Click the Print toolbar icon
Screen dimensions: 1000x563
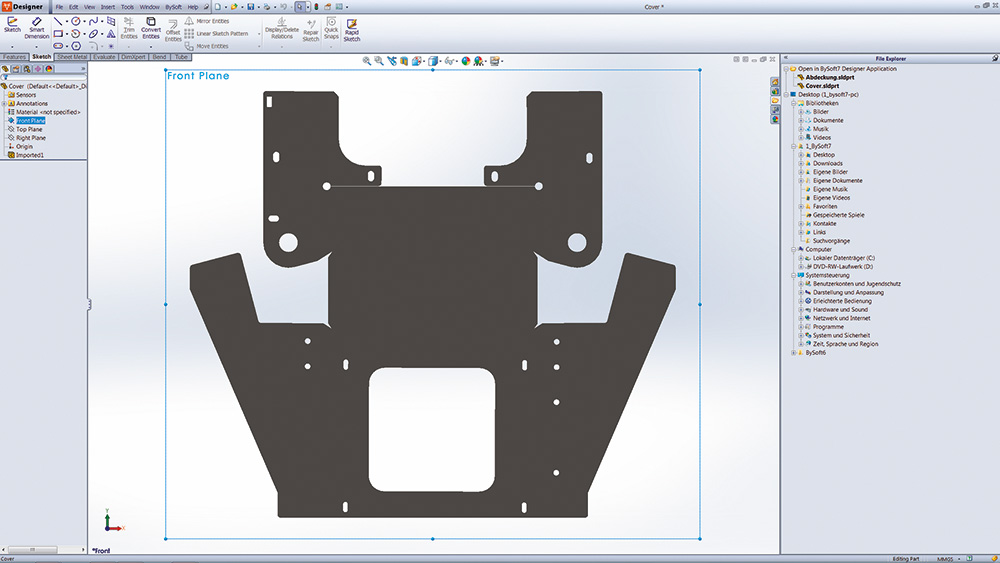click(x=267, y=7)
